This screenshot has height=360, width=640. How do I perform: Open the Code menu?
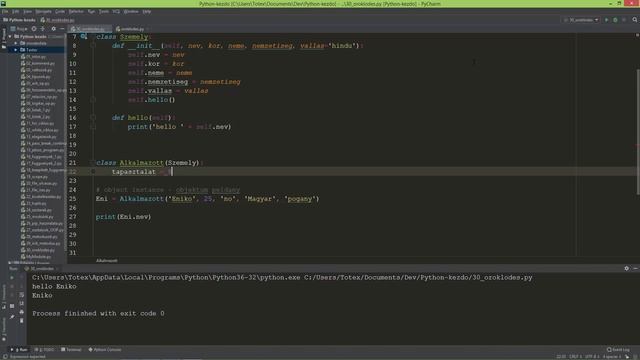coord(60,11)
